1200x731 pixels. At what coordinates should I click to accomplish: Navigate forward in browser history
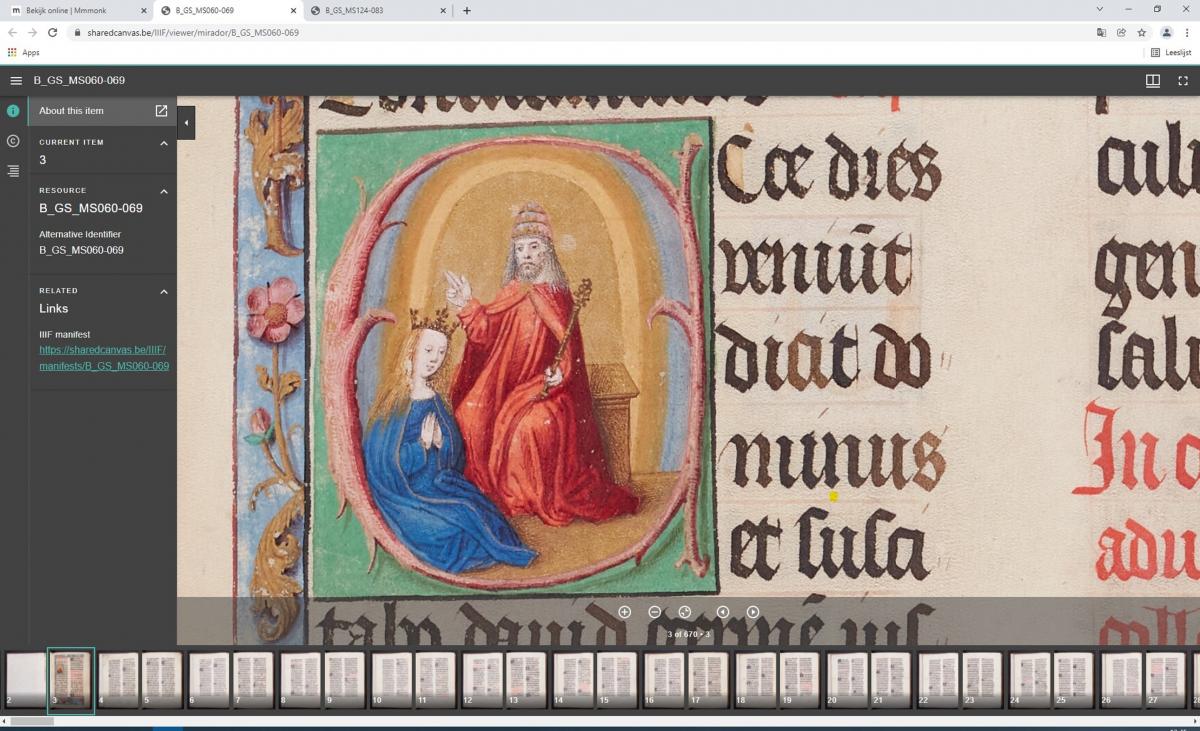[x=32, y=32]
